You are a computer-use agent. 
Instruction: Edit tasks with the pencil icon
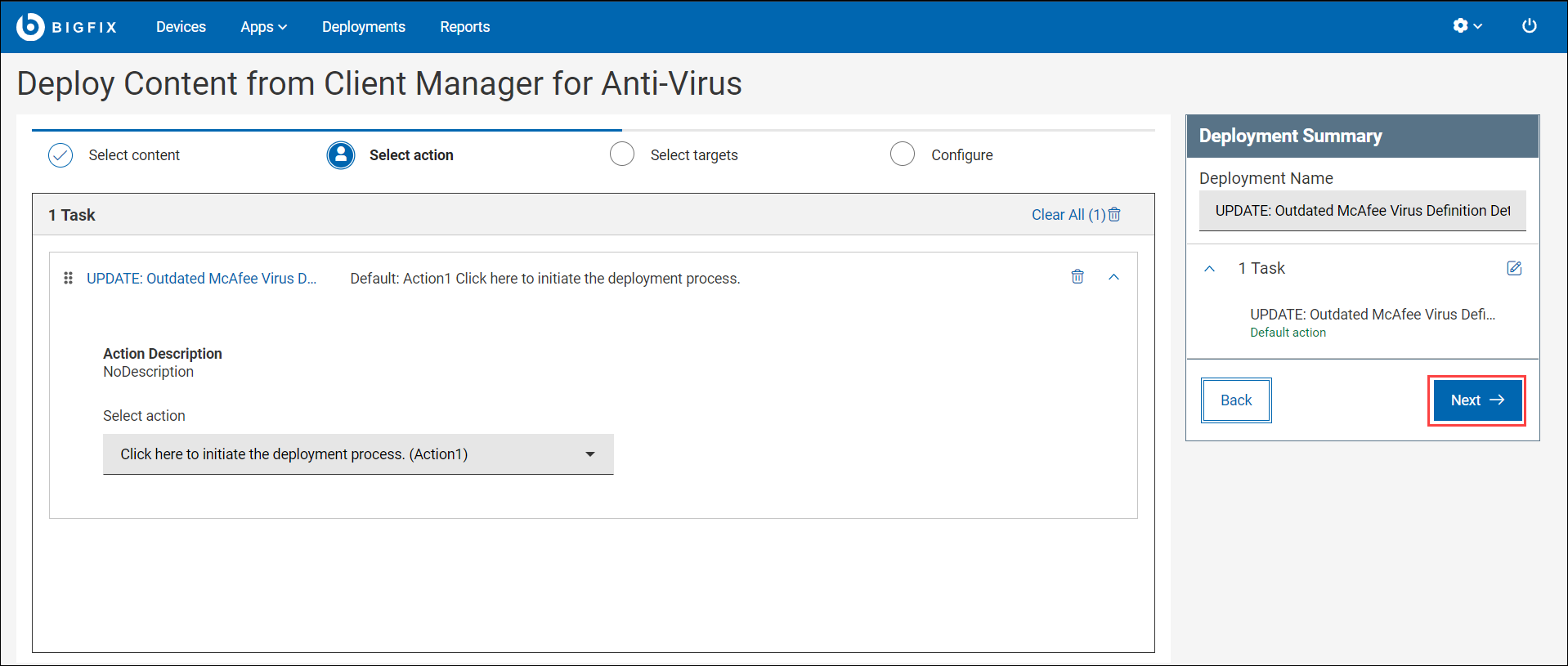click(x=1514, y=268)
